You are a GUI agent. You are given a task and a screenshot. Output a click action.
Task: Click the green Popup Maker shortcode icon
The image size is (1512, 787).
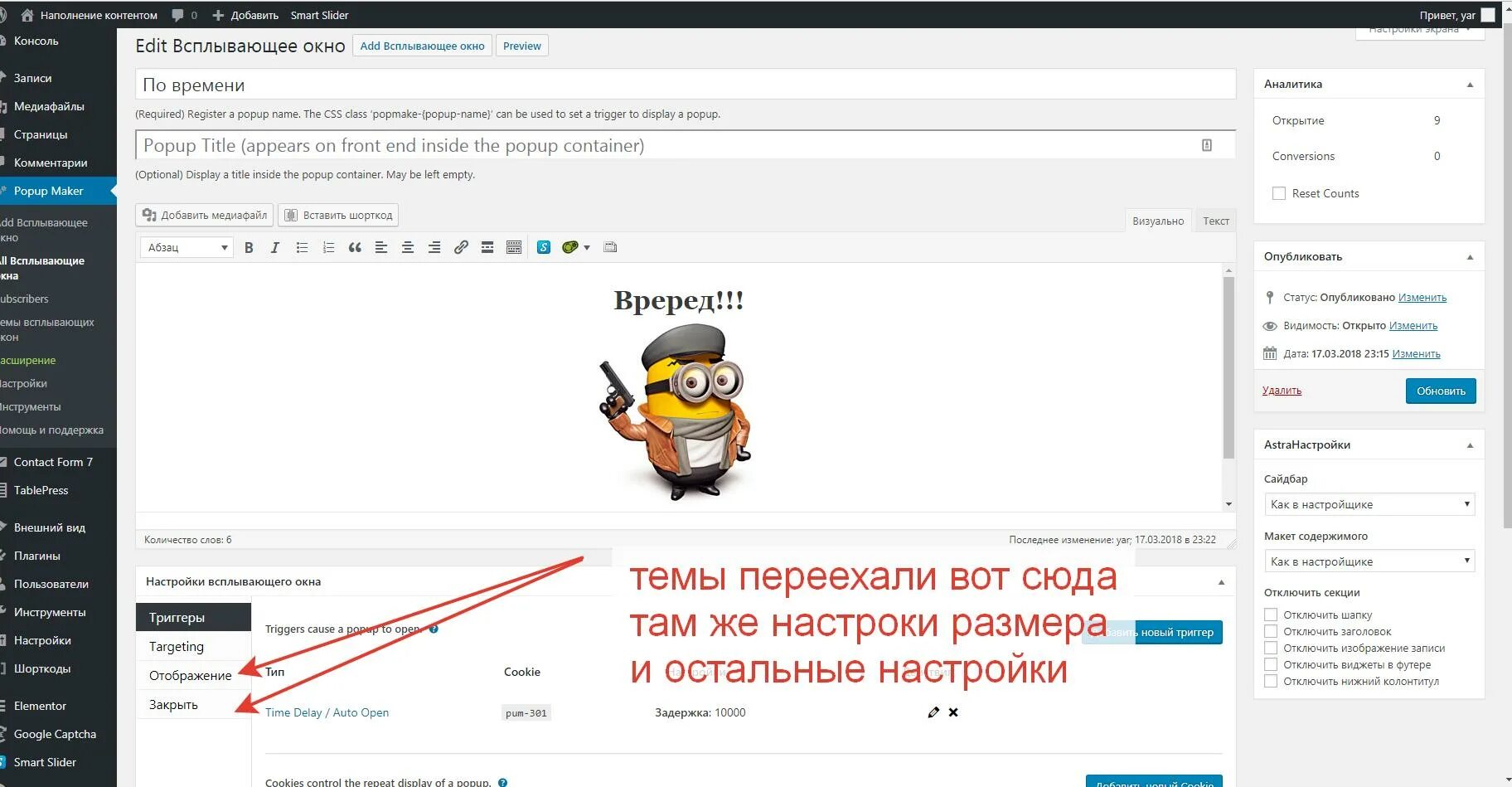[x=570, y=247]
